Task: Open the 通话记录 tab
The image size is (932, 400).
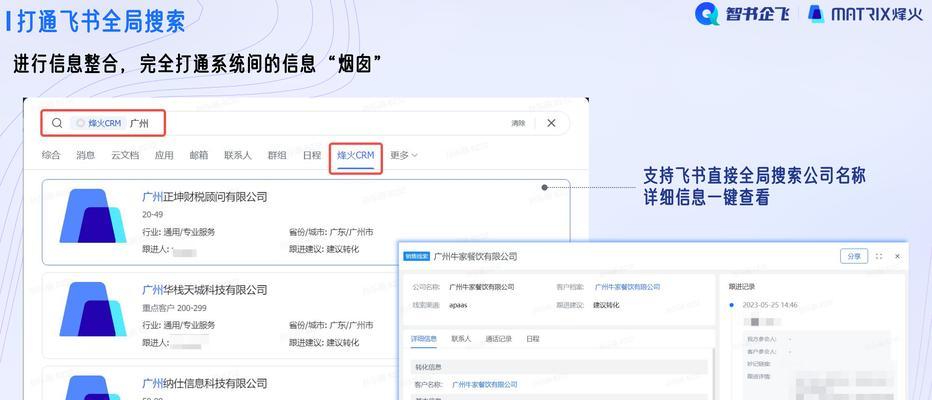Action: (498, 339)
